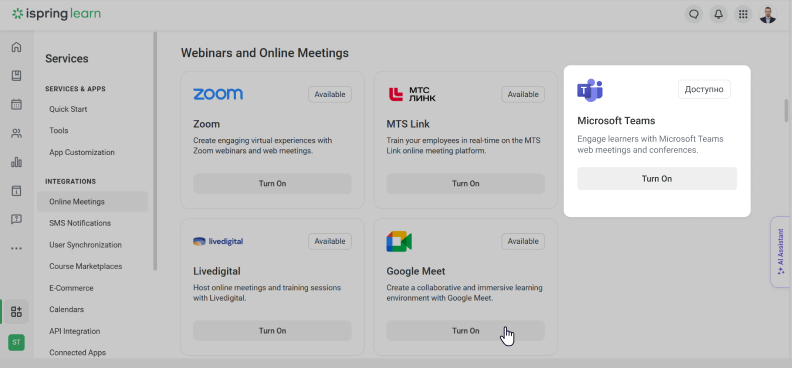Open the users icon in sidebar

[x=17, y=133]
